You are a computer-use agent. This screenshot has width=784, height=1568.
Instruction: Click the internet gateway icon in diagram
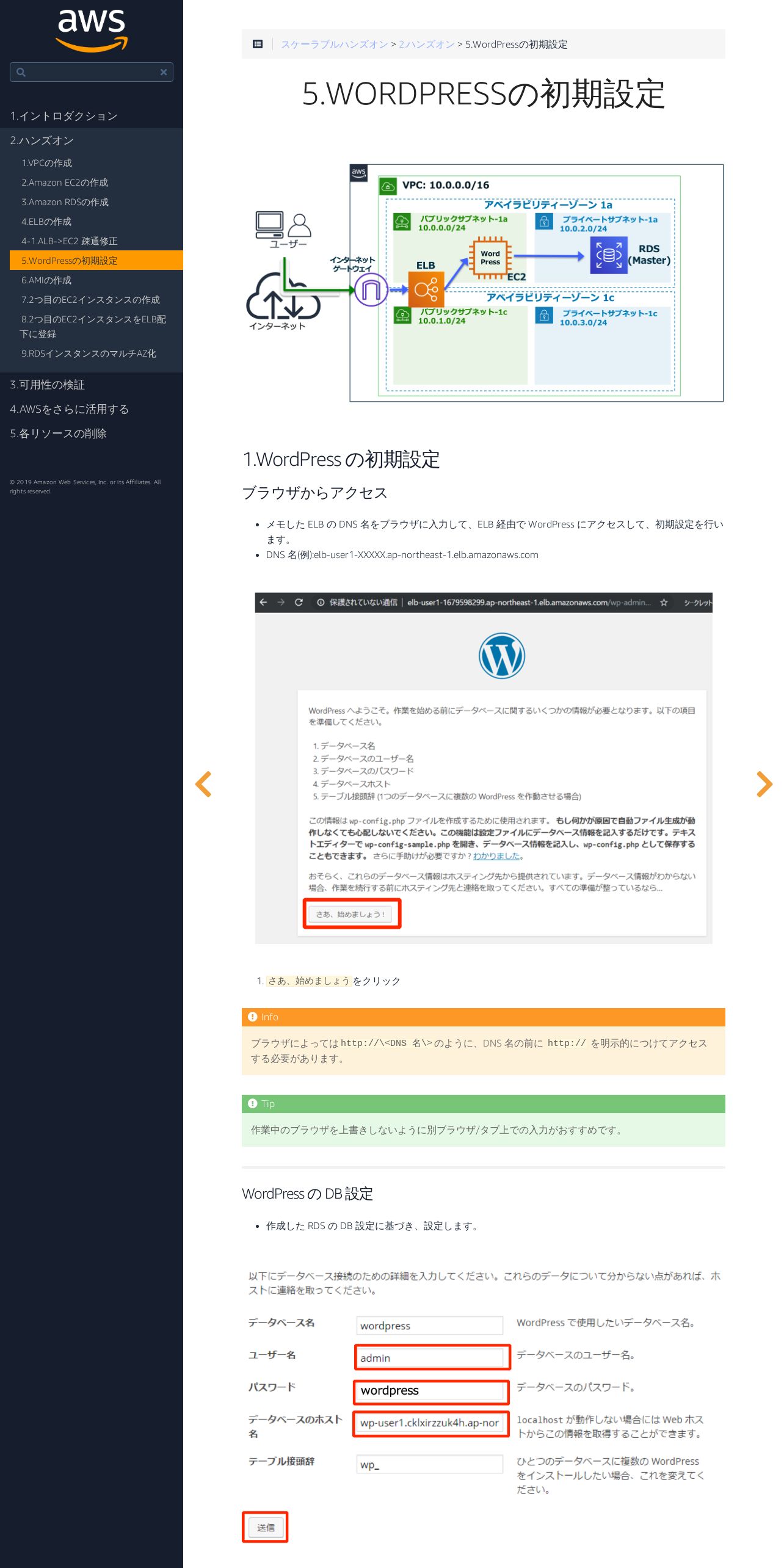coord(371,289)
